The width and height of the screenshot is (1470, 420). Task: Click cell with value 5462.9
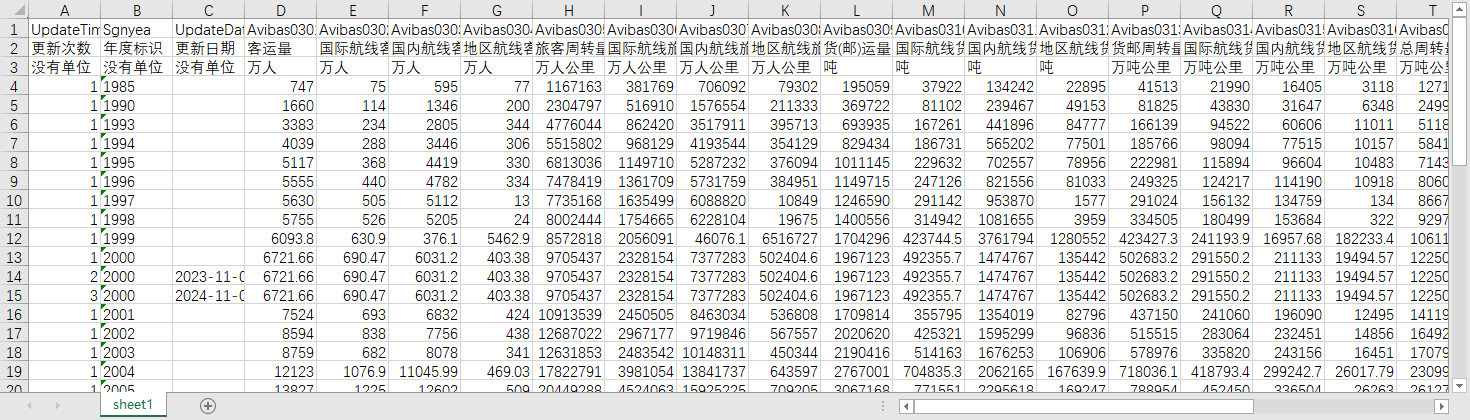[x=497, y=238]
